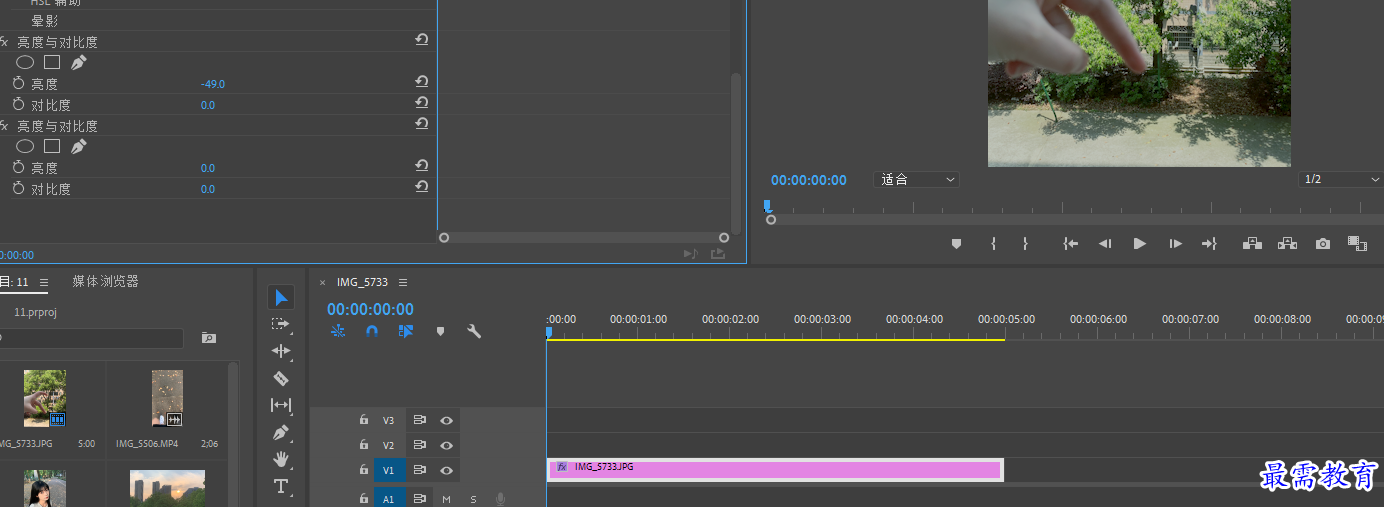This screenshot has width=1384, height=507.
Task: Add a marker in the timeline header
Action: click(440, 331)
